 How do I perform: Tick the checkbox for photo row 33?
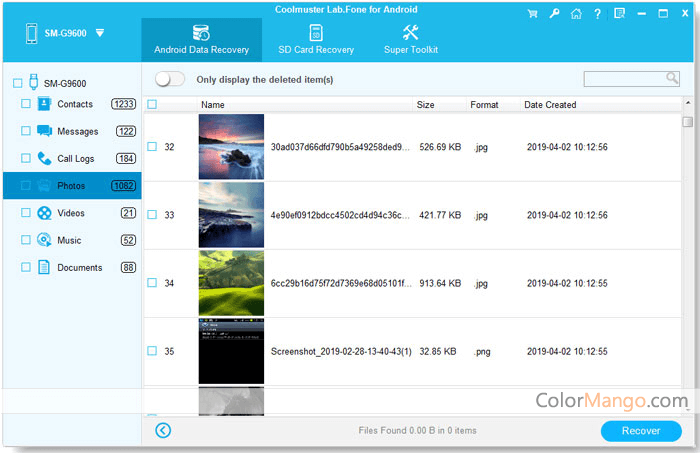point(152,215)
